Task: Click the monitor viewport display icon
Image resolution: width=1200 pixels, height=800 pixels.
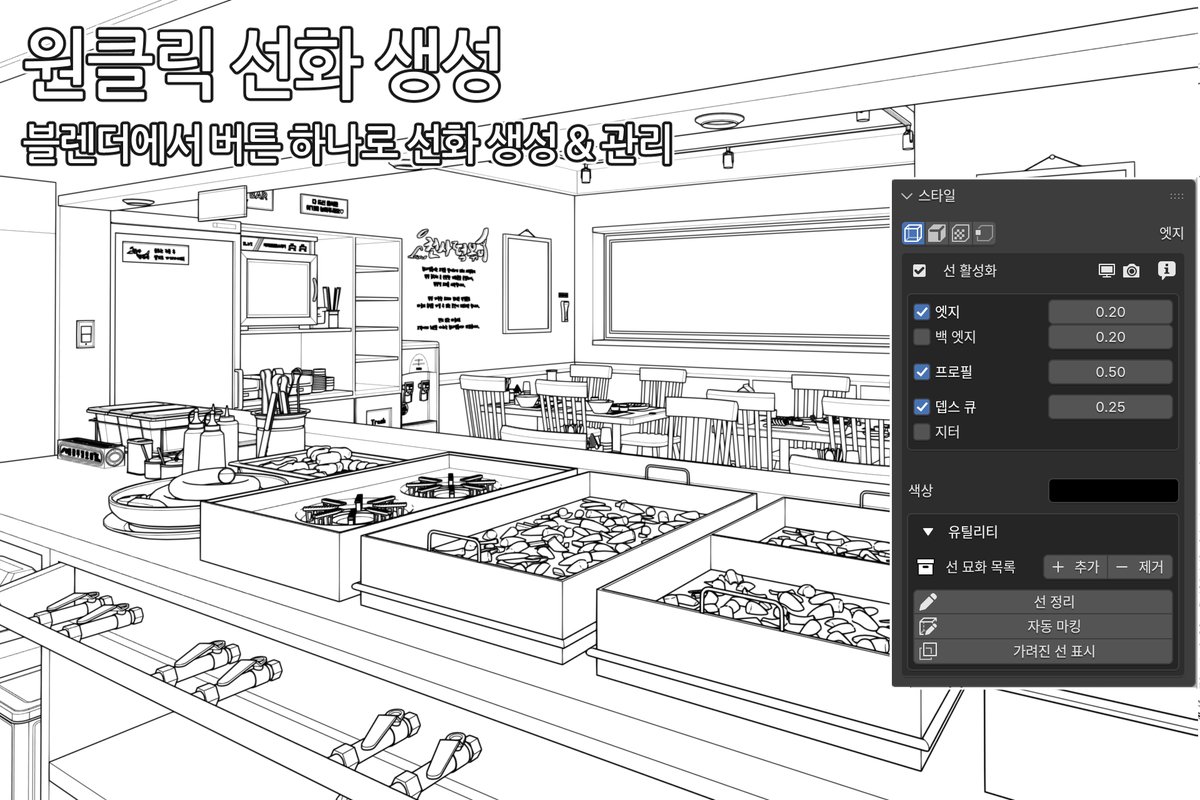Action: (1105, 270)
